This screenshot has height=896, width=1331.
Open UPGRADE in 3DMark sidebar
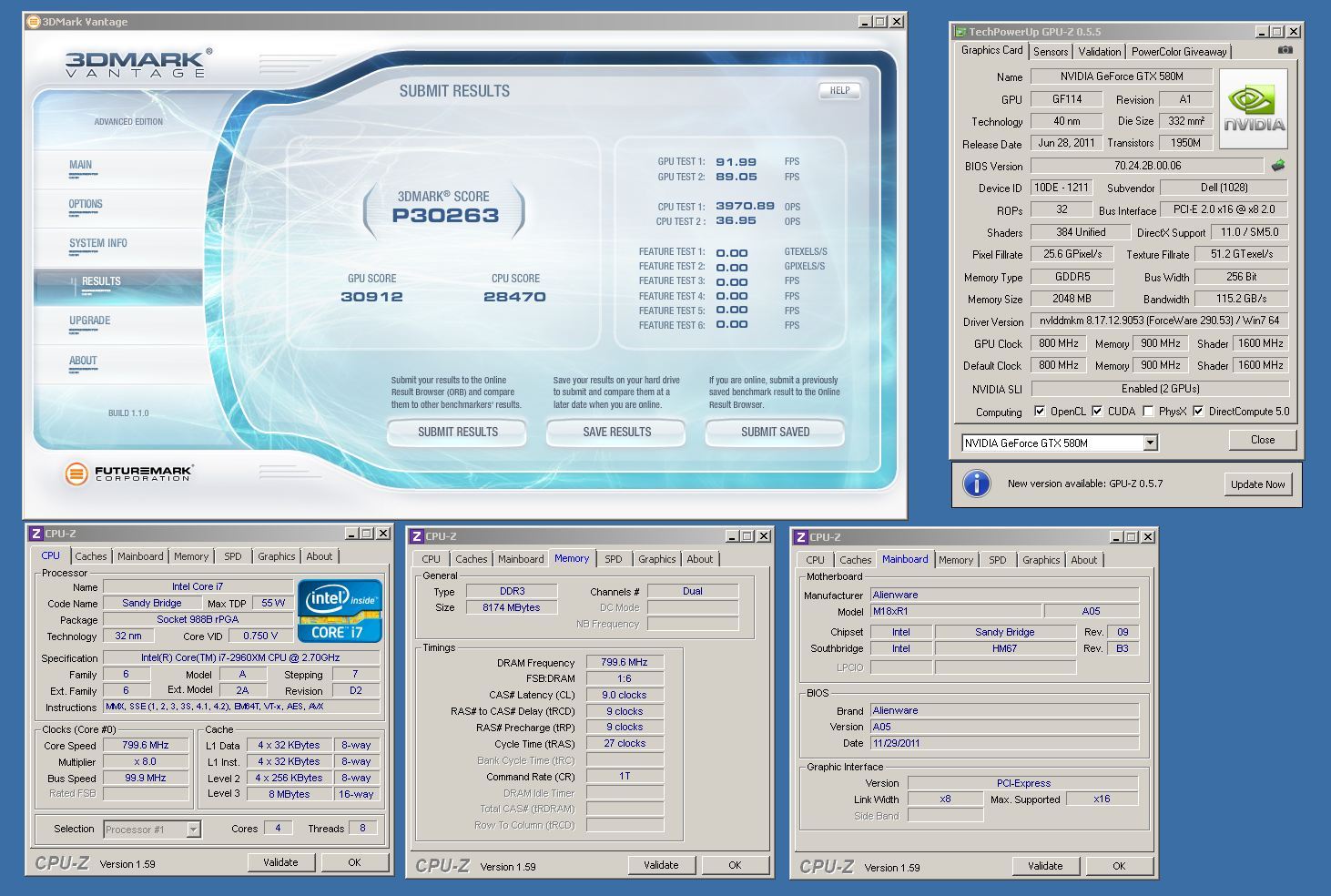tap(89, 321)
